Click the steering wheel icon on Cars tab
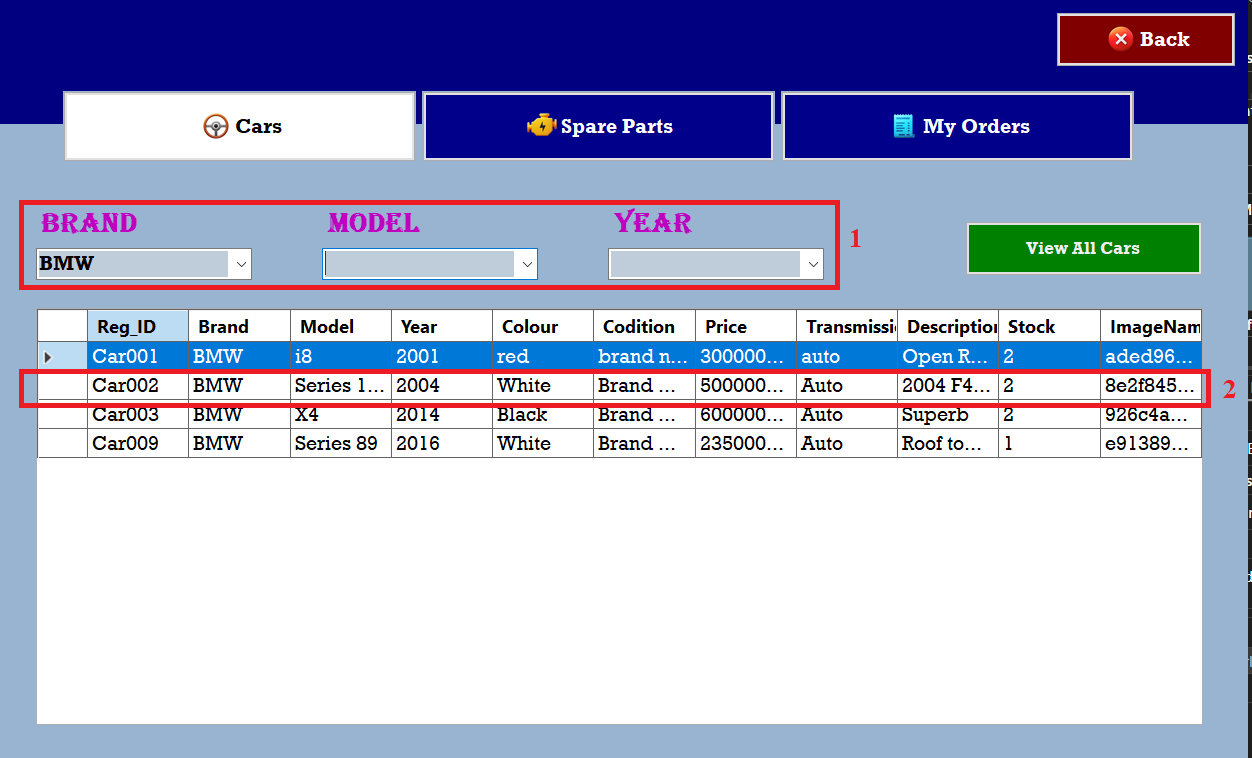The image size is (1252, 758). [215, 126]
